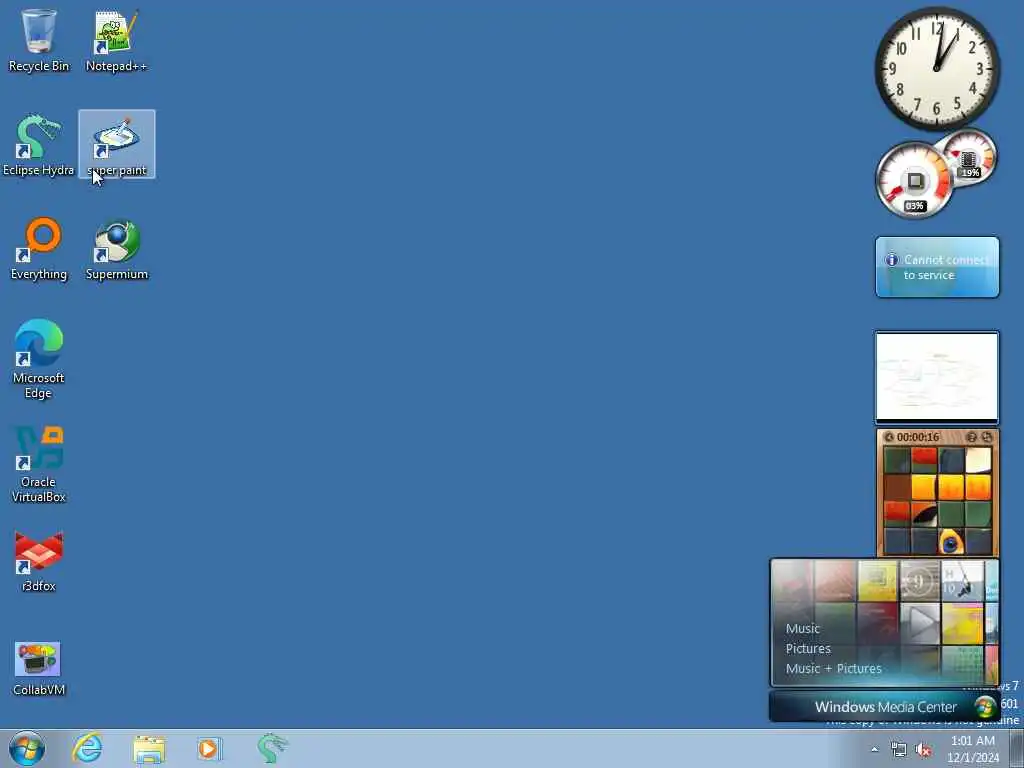Pause the picture puzzle timer
This screenshot has width=1024, height=768.
(x=889, y=437)
